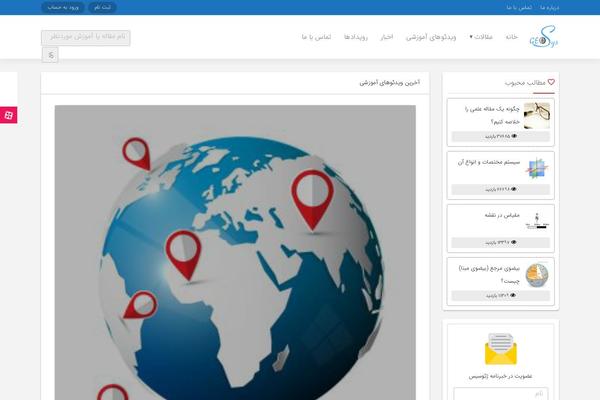Click eye views icon on مقیاس در نقشه card
This screenshot has height=400, width=600.
(514, 242)
